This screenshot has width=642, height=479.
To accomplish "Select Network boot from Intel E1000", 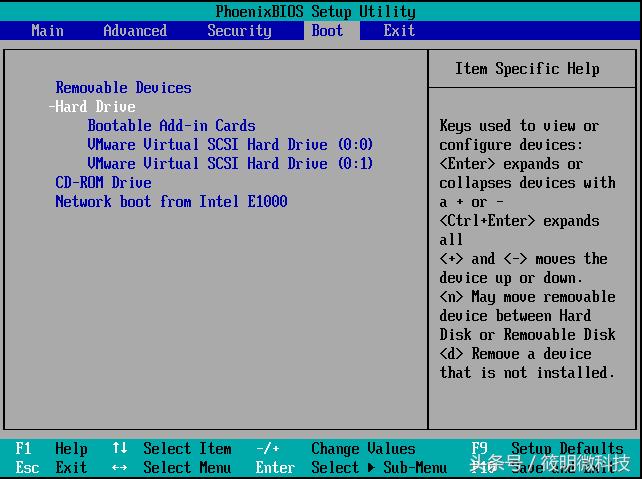I will [x=172, y=201].
